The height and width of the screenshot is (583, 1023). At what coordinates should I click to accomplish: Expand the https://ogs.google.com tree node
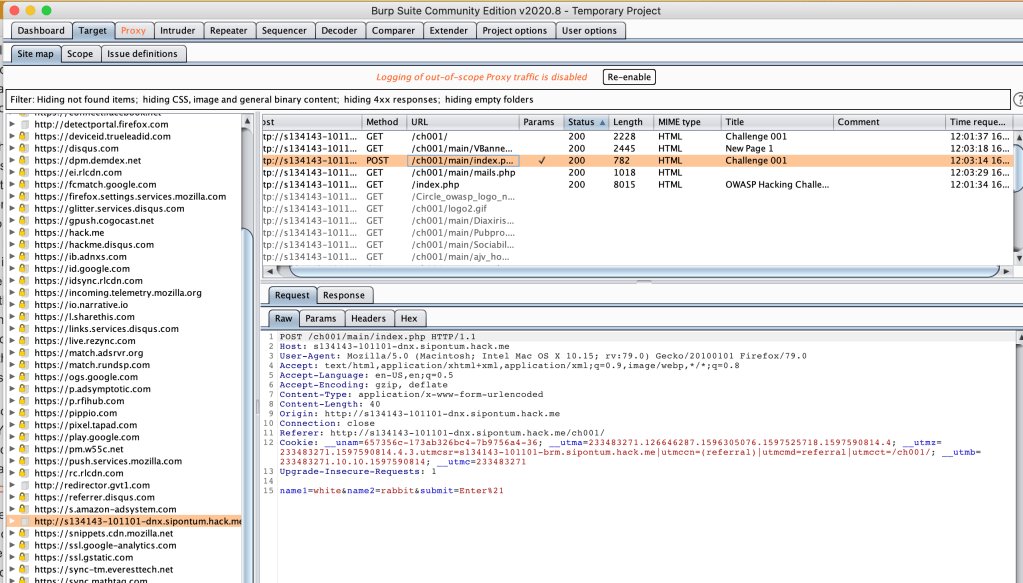click(12, 377)
